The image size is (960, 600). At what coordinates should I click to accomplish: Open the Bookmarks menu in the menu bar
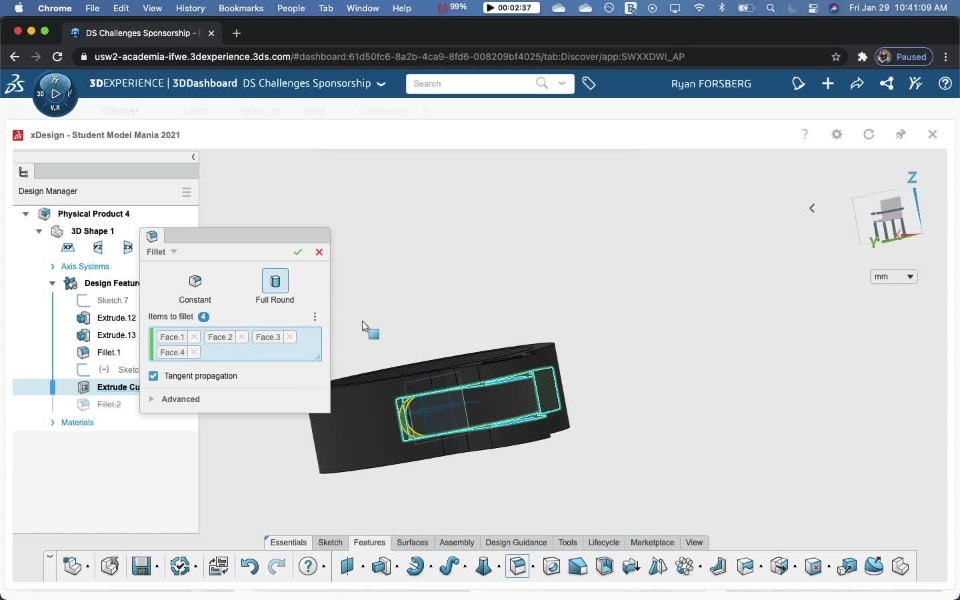[x=239, y=8]
